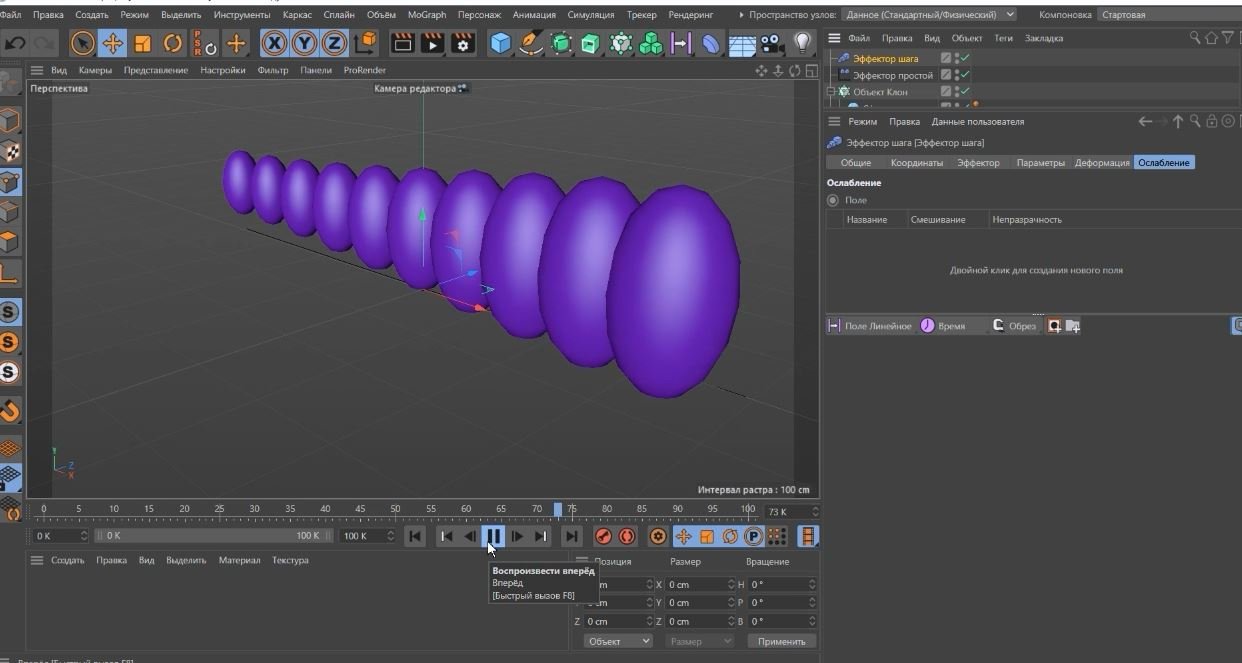Viewport: 1242px width, 663px height.
Task: Click the camera object icon in toolbar
Action: pyautogui.click(x=771, y=43)
